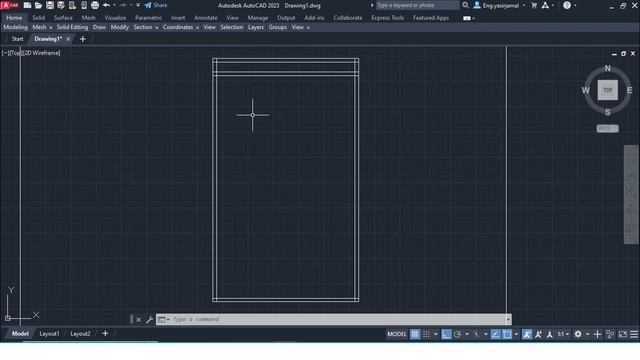Switch to the Model layout tab
The image size is (640, 360).
coord(20,334)
